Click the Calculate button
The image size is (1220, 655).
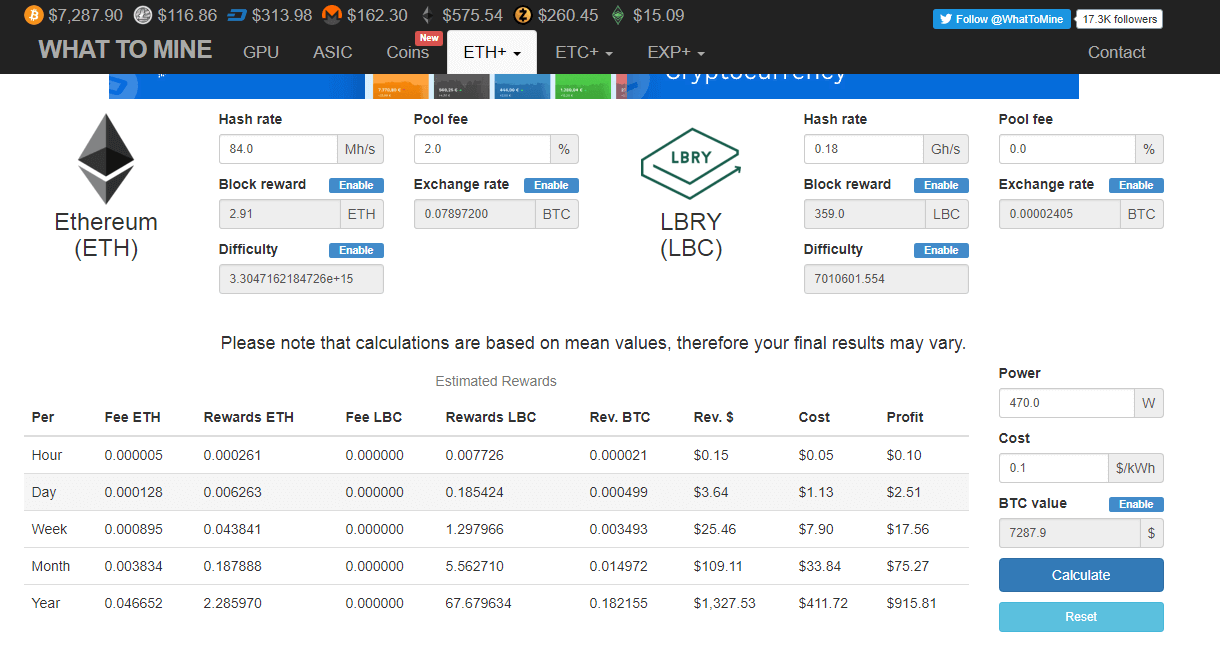[x=1081, y=575]
